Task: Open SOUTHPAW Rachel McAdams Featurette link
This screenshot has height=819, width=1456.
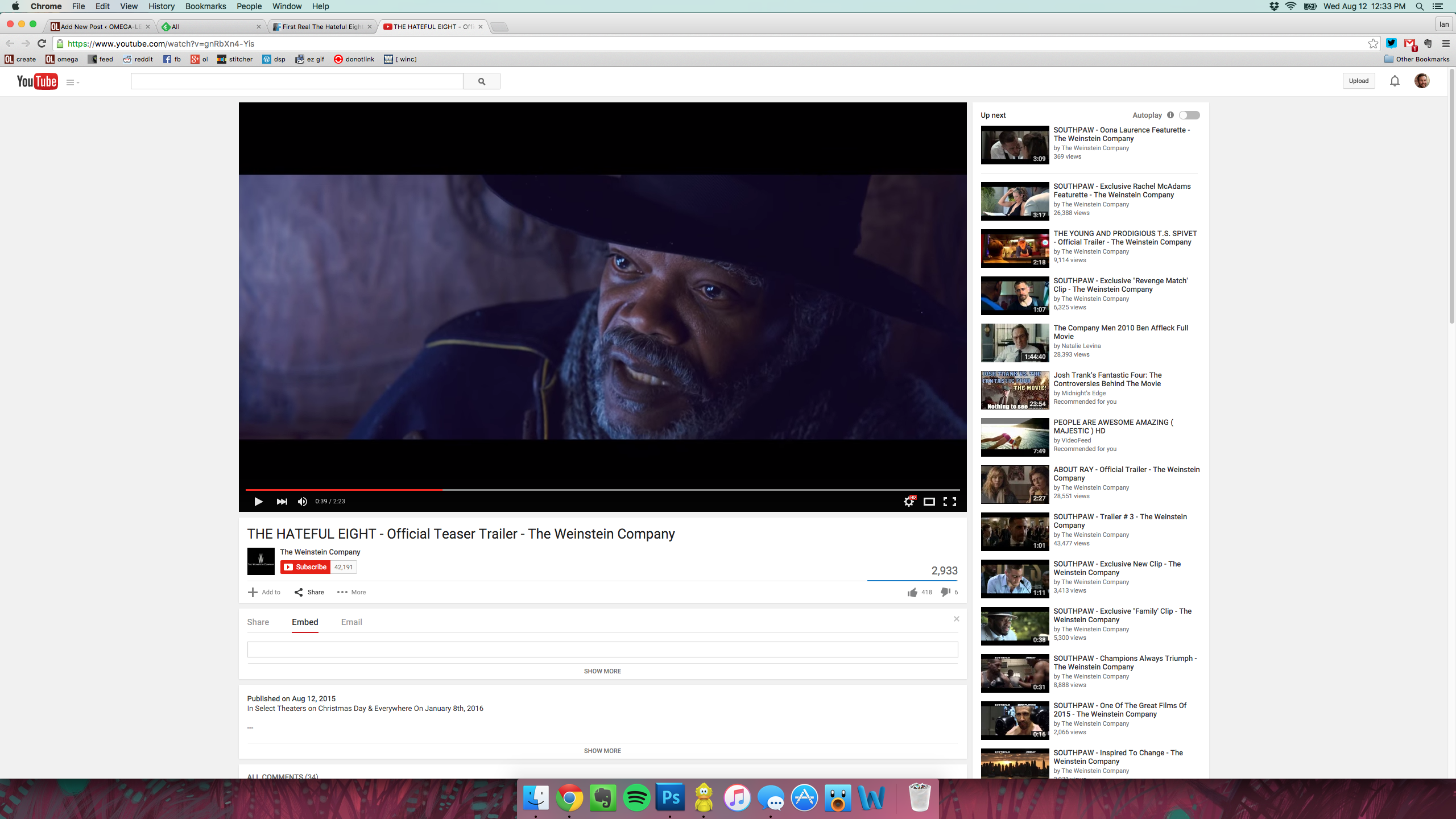Action: (x=1122, y=191)
